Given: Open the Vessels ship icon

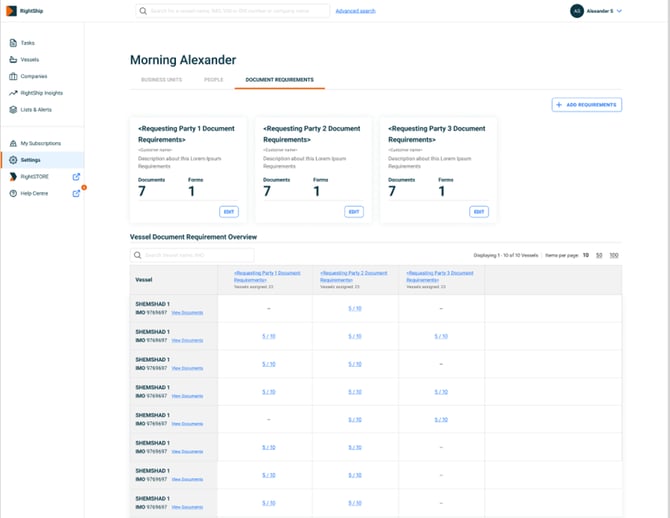Looking at the screenshot, I should pyautogui.click(x=12, y=59).
